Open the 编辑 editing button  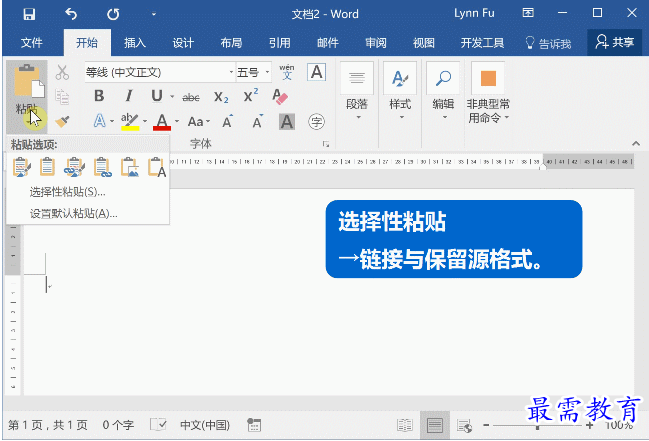click(443, 92)
